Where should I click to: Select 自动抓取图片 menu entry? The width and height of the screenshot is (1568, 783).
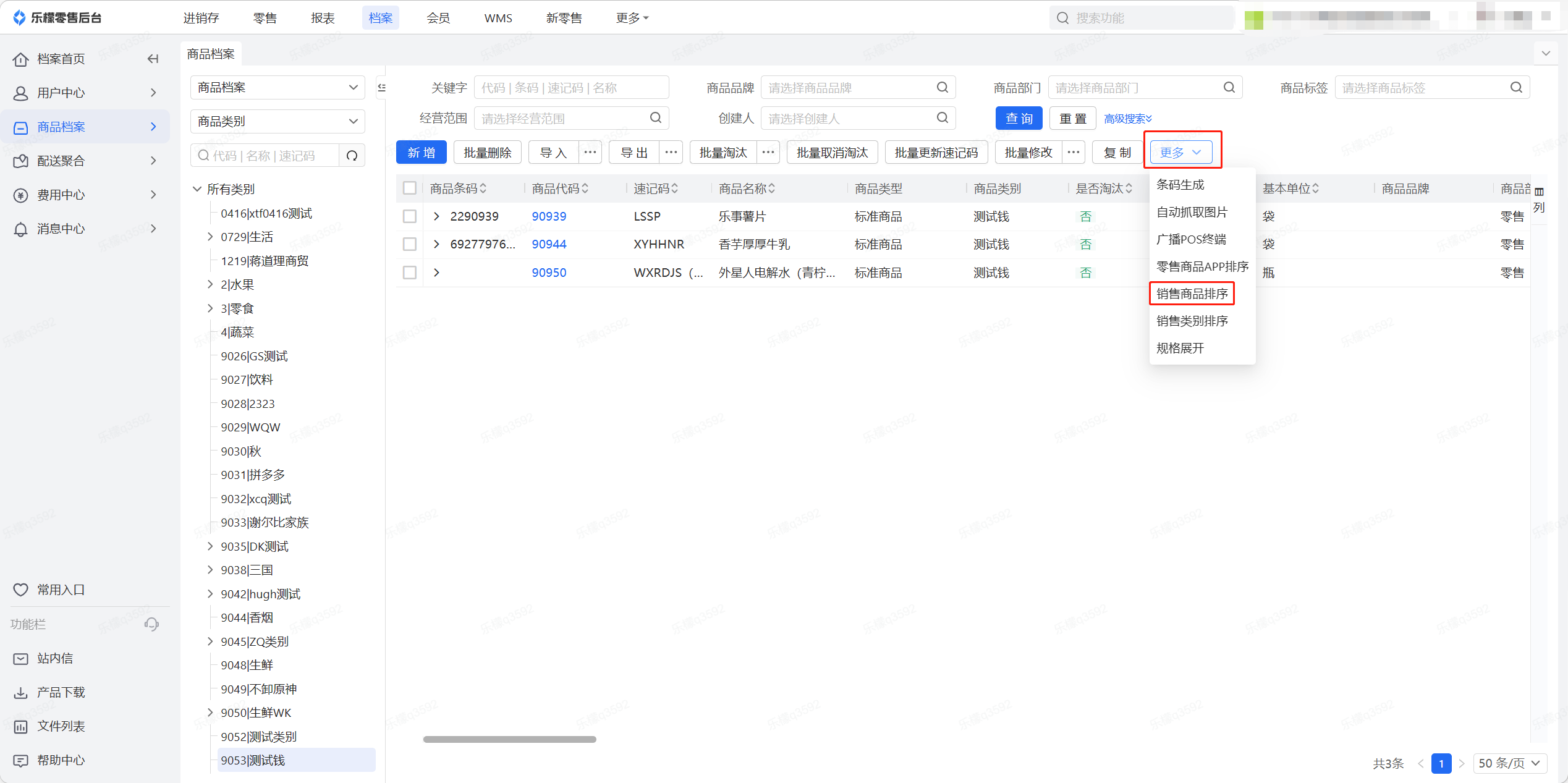click(1192, 212)
